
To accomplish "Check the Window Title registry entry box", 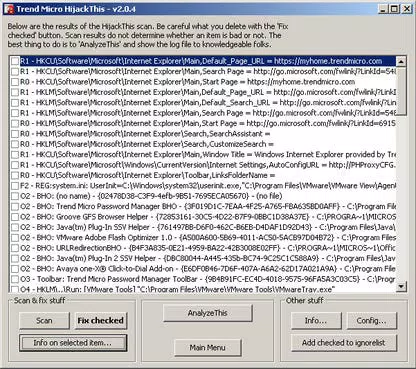I will (x=15, y=154).
